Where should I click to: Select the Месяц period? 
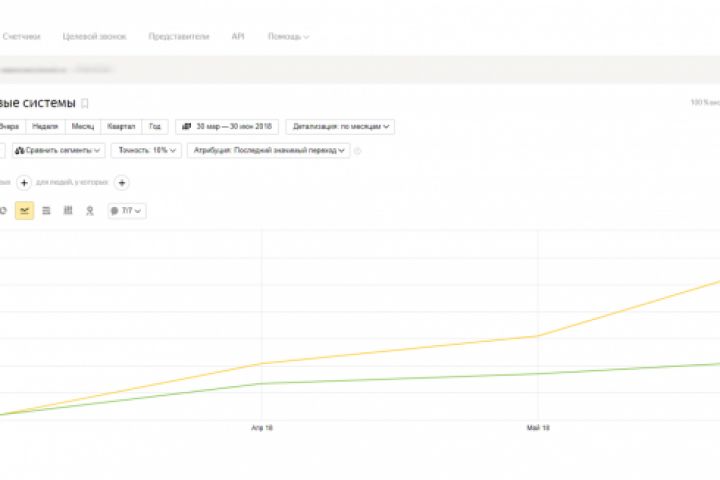pyautogui.click(x=82, y=127)
